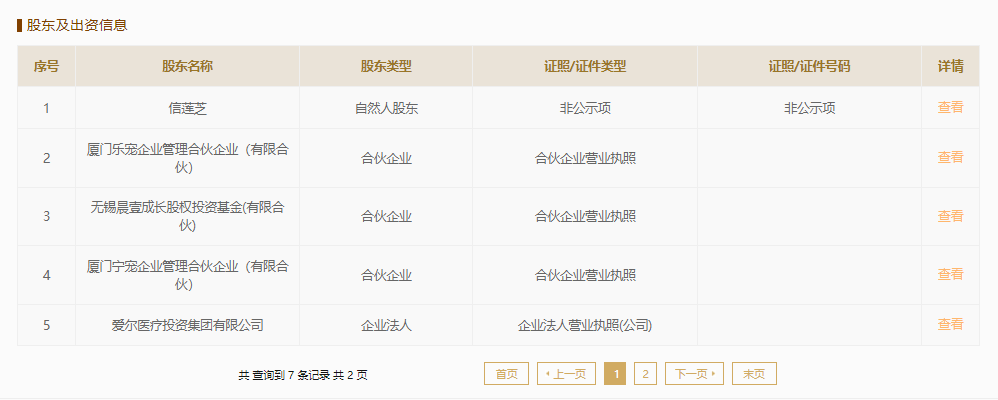Go to 首页 first page

(507, 374)
